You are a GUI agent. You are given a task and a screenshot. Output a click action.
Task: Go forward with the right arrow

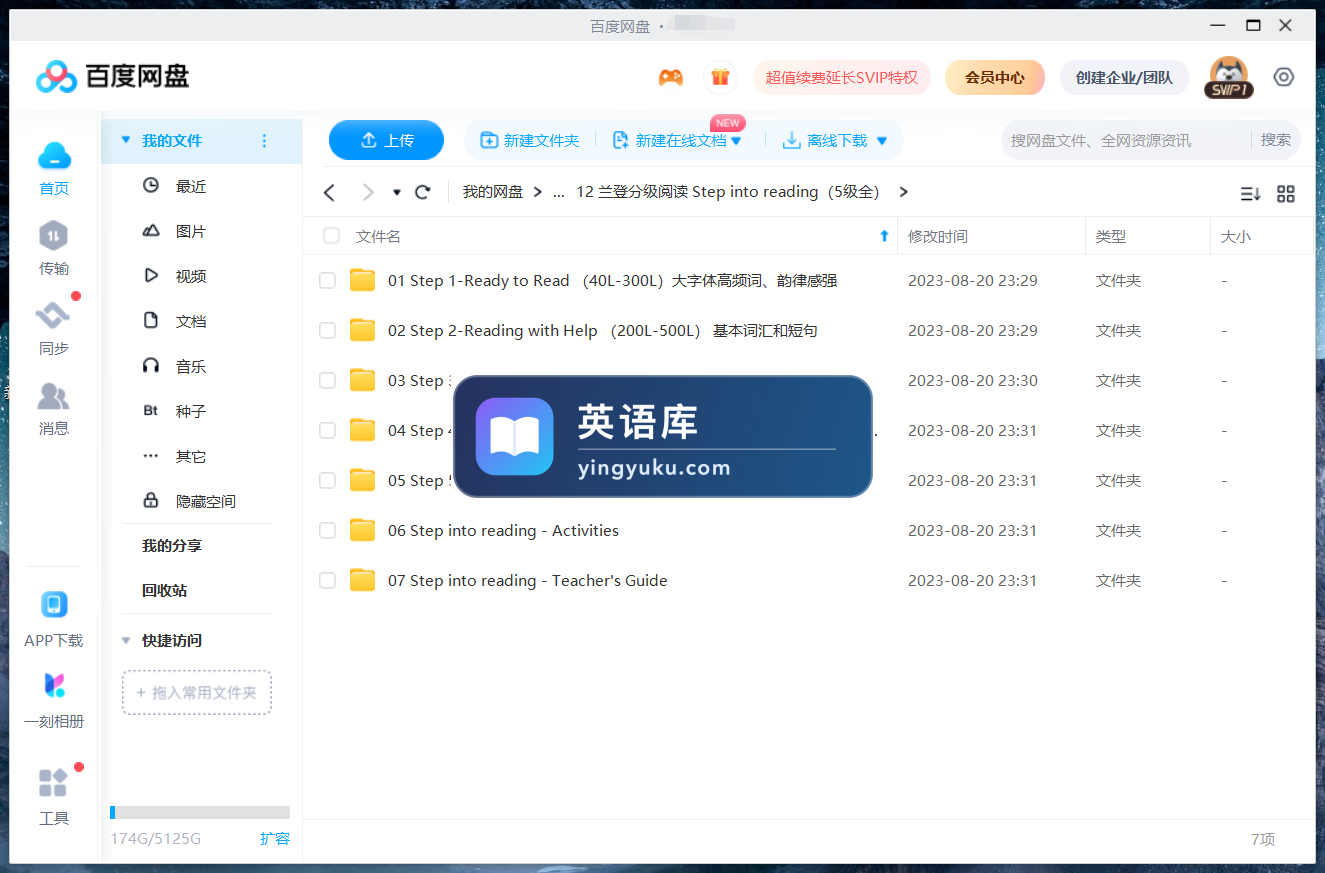(367, 192)
